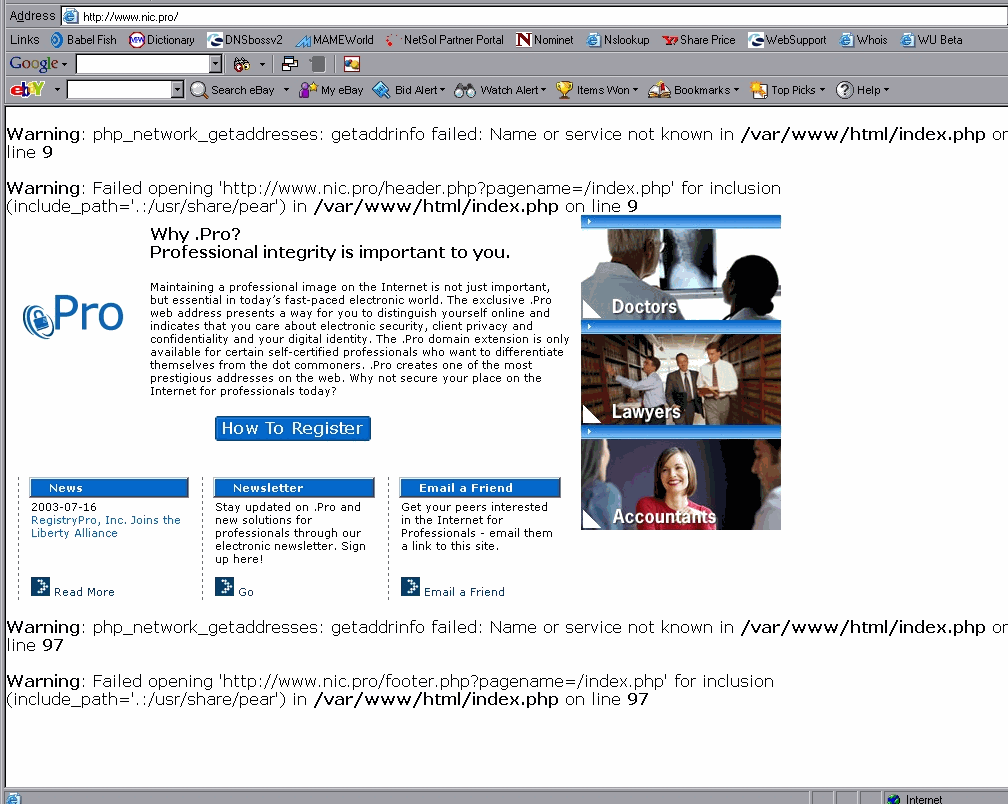Image resolution: width=1008 pixels, height=804 pixels.
Task: Open the Dictionary links bookmark
Action: [161, 40]
